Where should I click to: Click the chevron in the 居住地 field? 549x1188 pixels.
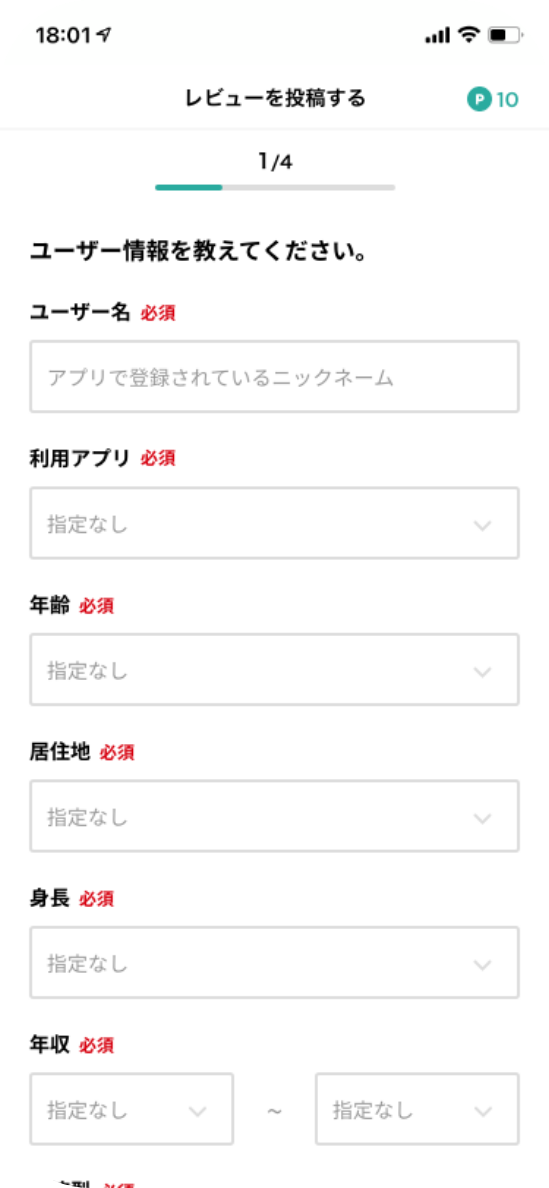coord(482,818)
